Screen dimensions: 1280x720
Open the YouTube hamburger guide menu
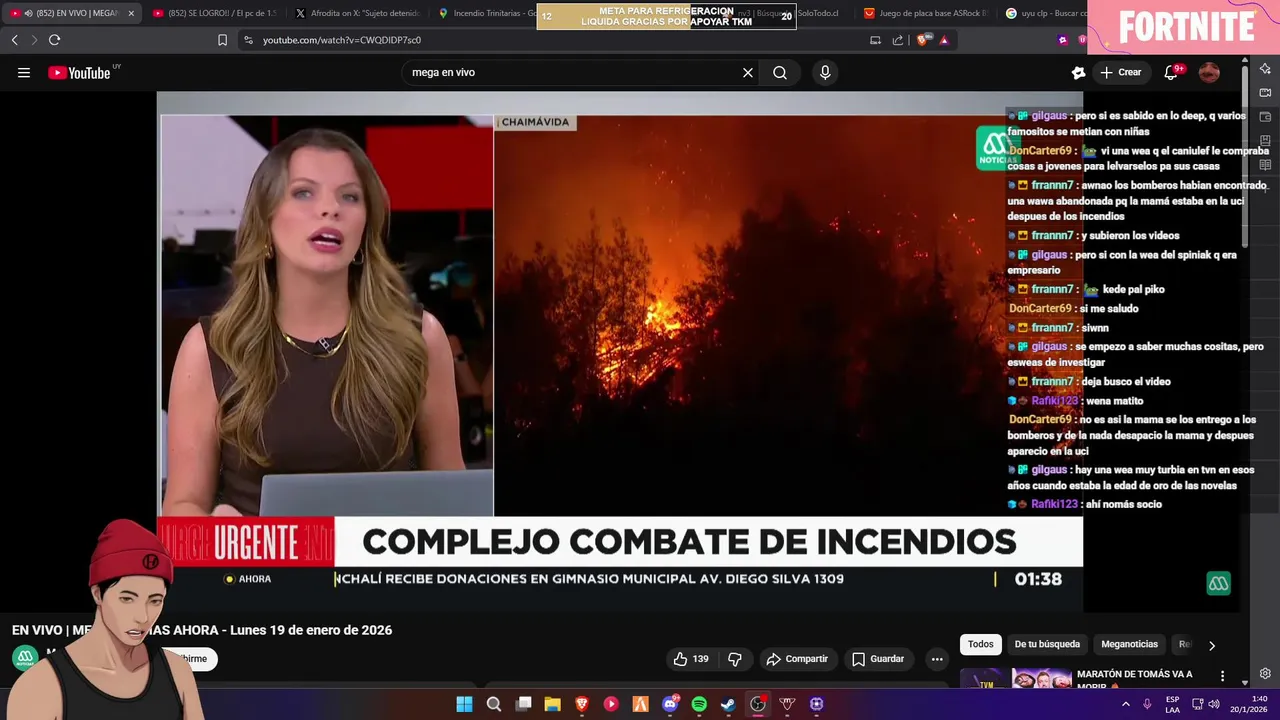pos(24,72)
